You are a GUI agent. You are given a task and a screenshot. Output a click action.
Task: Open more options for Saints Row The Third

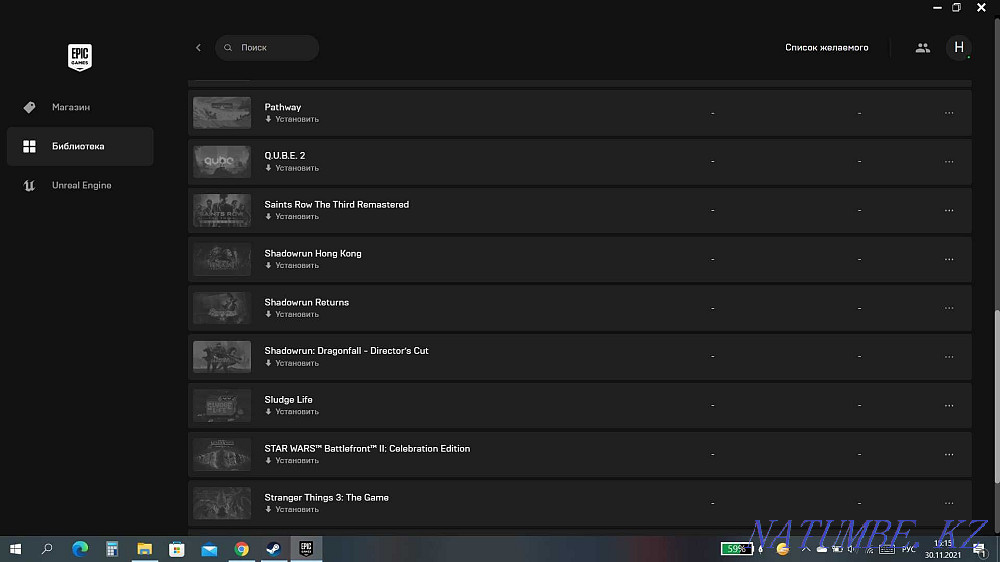[949, 211]
